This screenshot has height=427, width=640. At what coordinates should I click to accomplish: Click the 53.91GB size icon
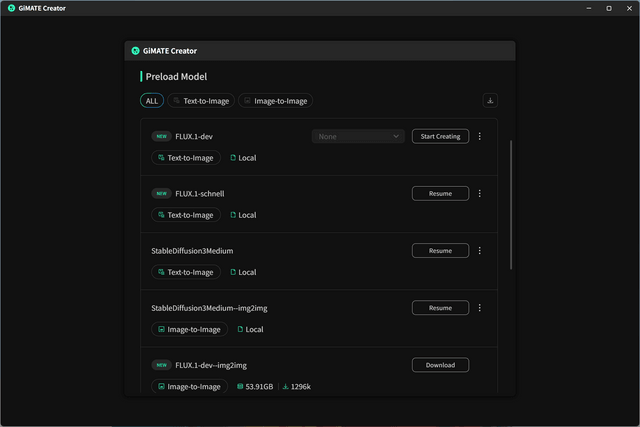point(240,386)
